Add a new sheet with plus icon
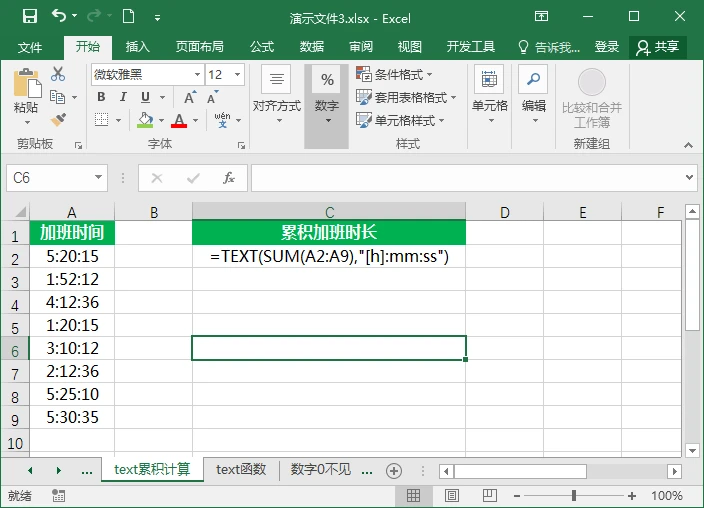Image resolution: width=704 pixels, height=508 pixels. point(394,471)
